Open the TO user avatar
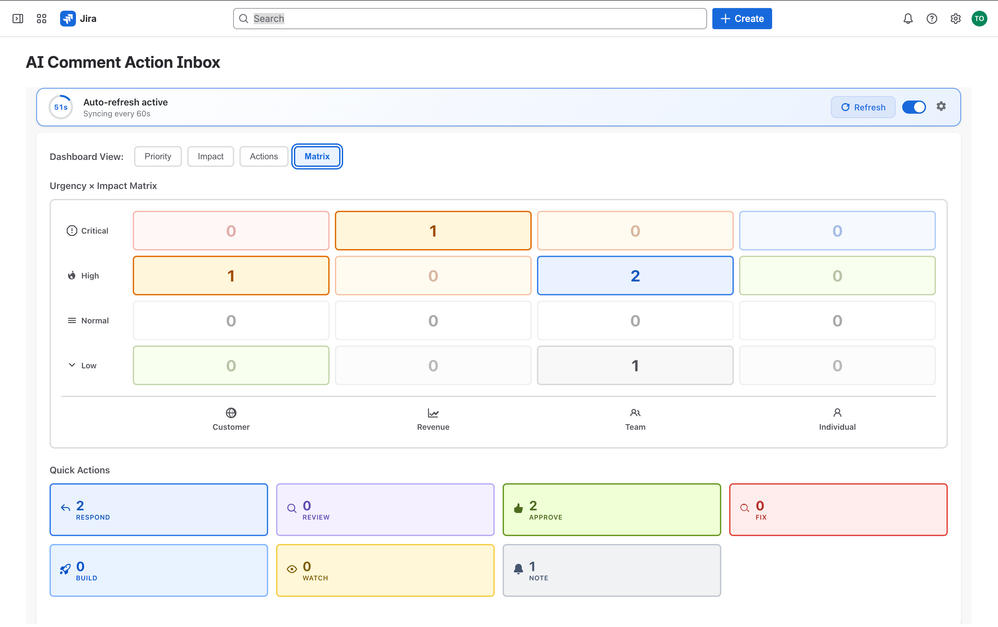The height and width of the screenshot is (627, 998). point(980,18)
